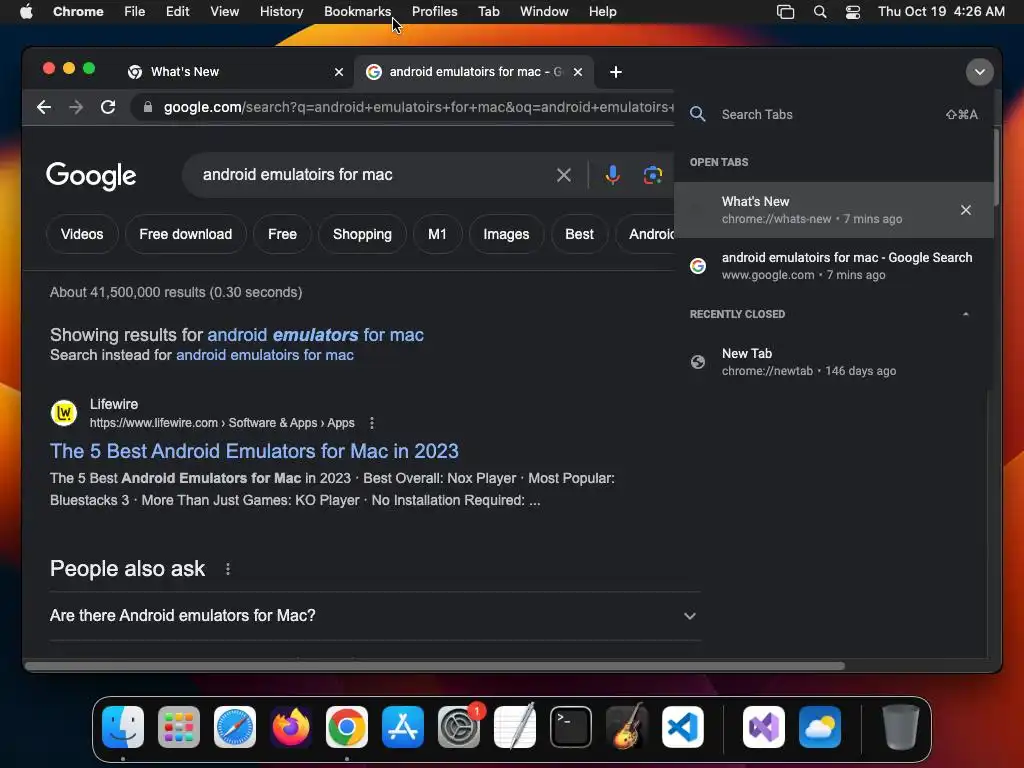Open the App Store from the Dock
1024x768 pixels.
click(403, 727)
